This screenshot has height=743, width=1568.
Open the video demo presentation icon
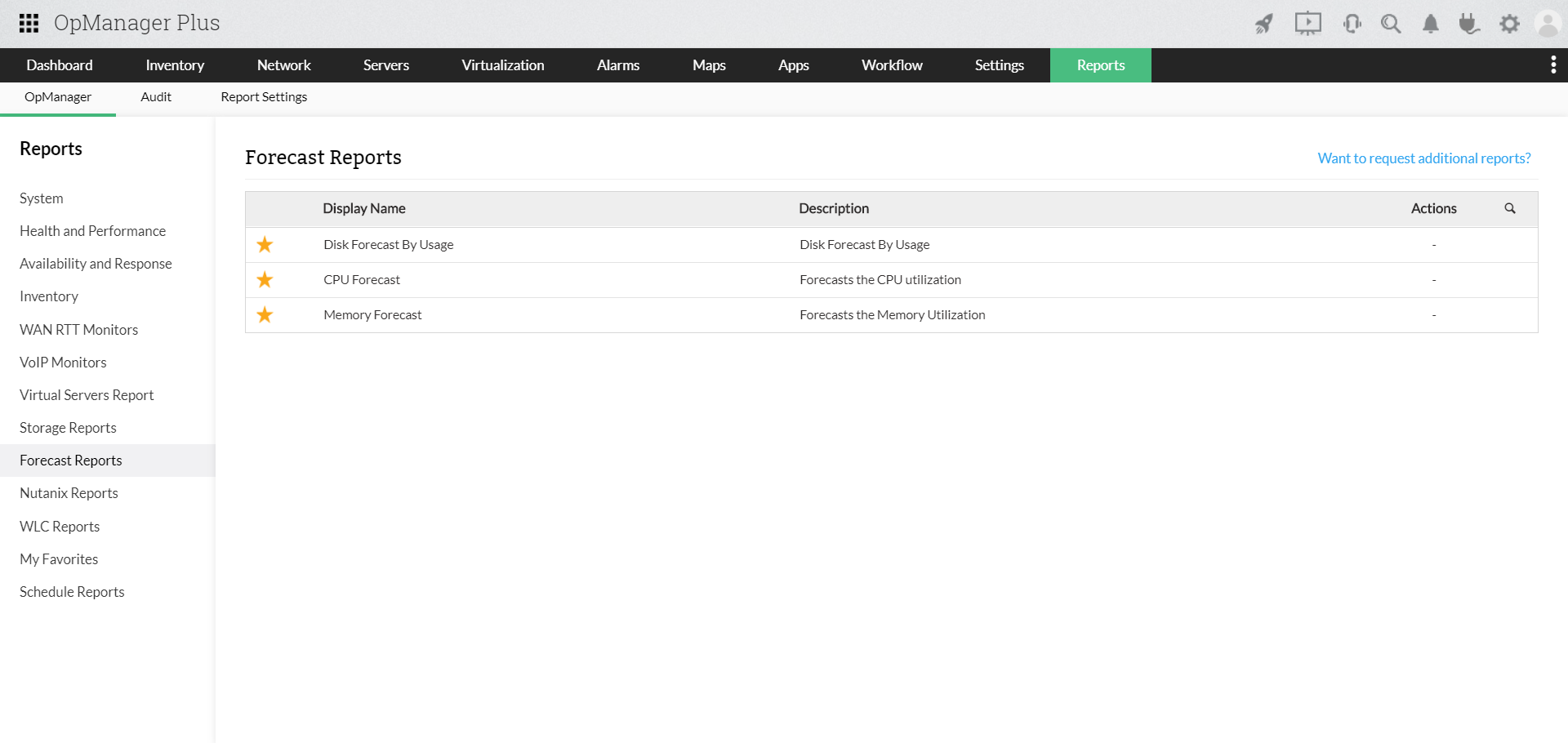1307,23
